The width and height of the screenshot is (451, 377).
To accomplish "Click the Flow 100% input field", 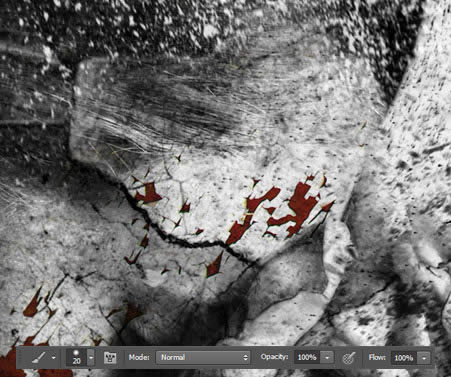I will point(404,358).
